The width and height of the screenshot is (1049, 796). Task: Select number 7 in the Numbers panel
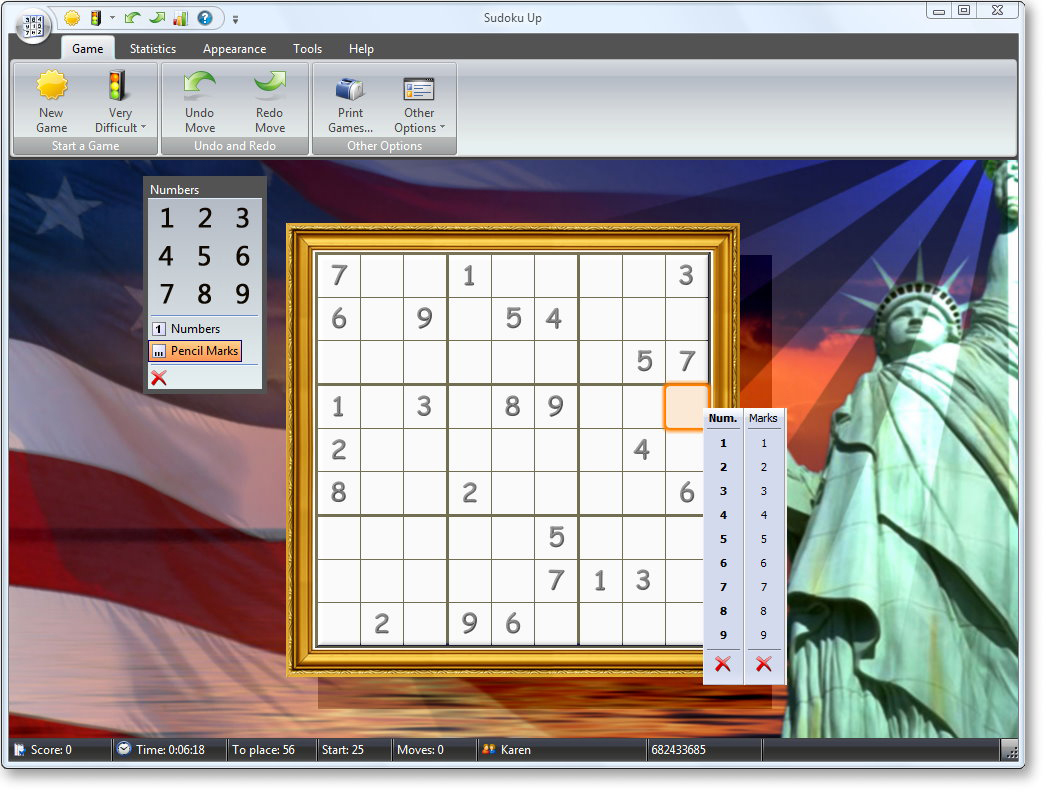[167, 294]
